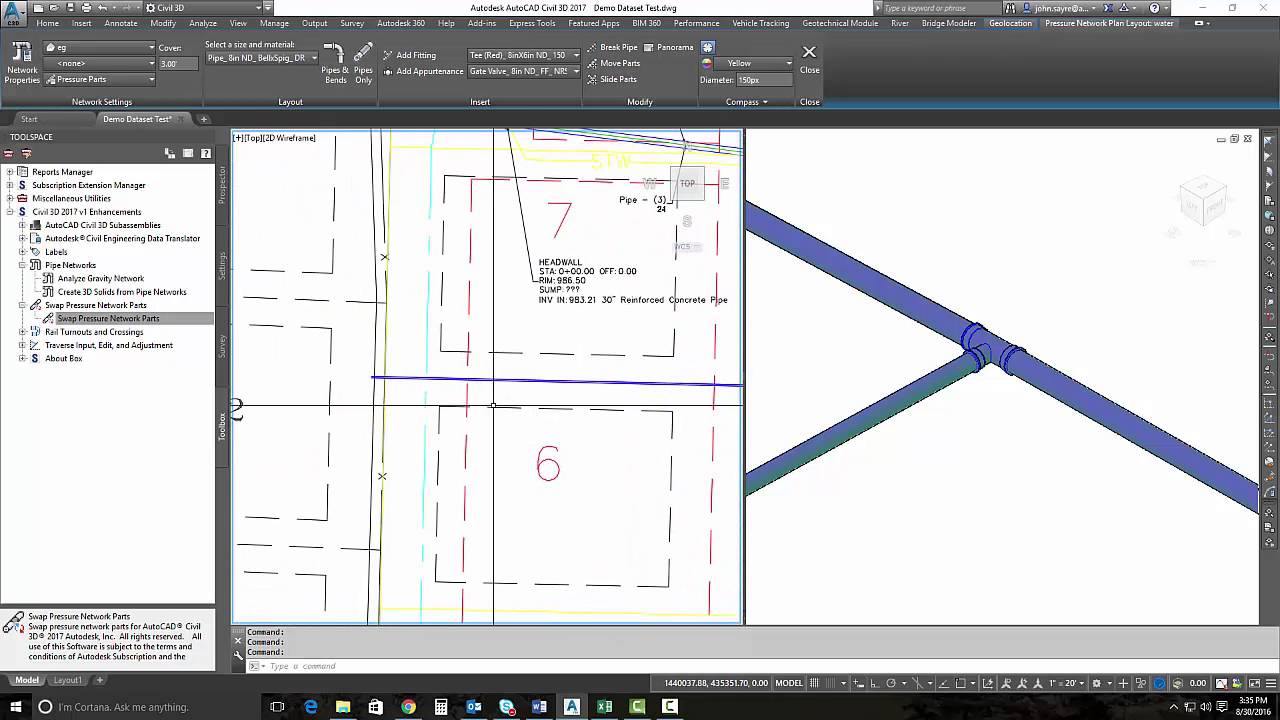Choose the Break Pipe tool
The width and height of the screenshot is (1280, 720).
pyautogui.click(x=612, y=47)
